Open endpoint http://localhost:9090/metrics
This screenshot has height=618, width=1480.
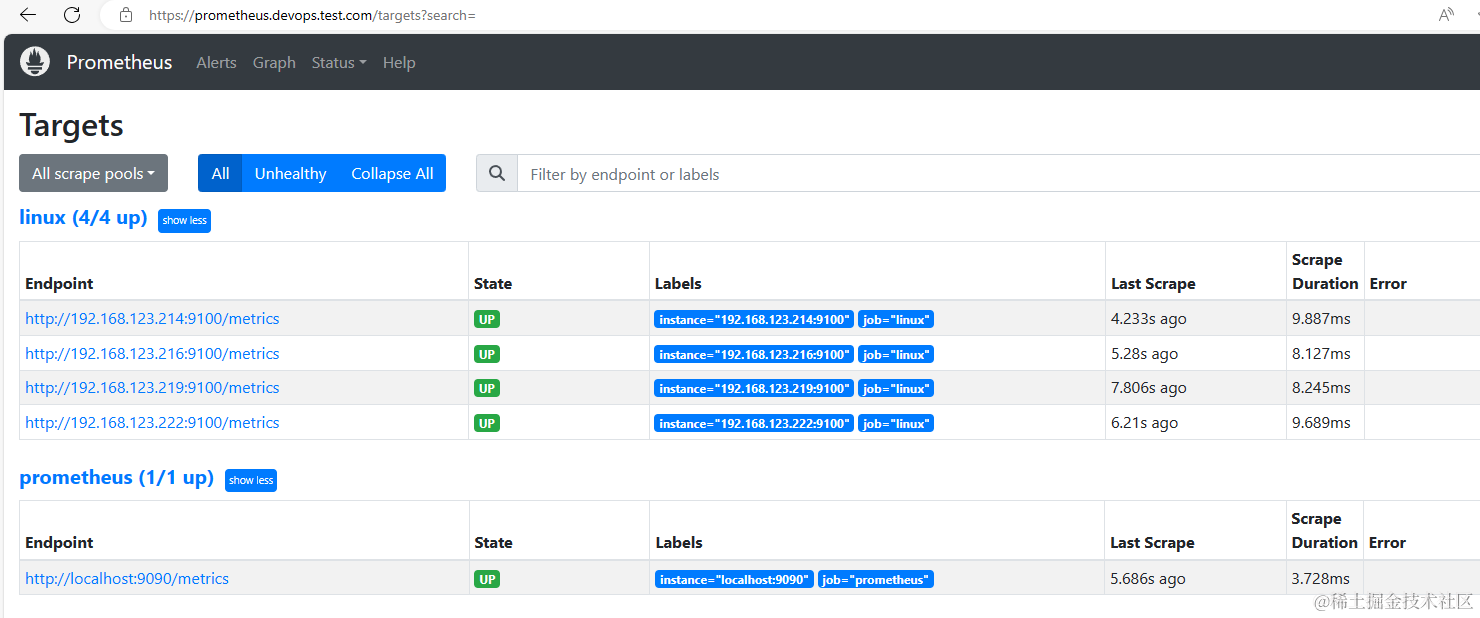click(127, 578)
